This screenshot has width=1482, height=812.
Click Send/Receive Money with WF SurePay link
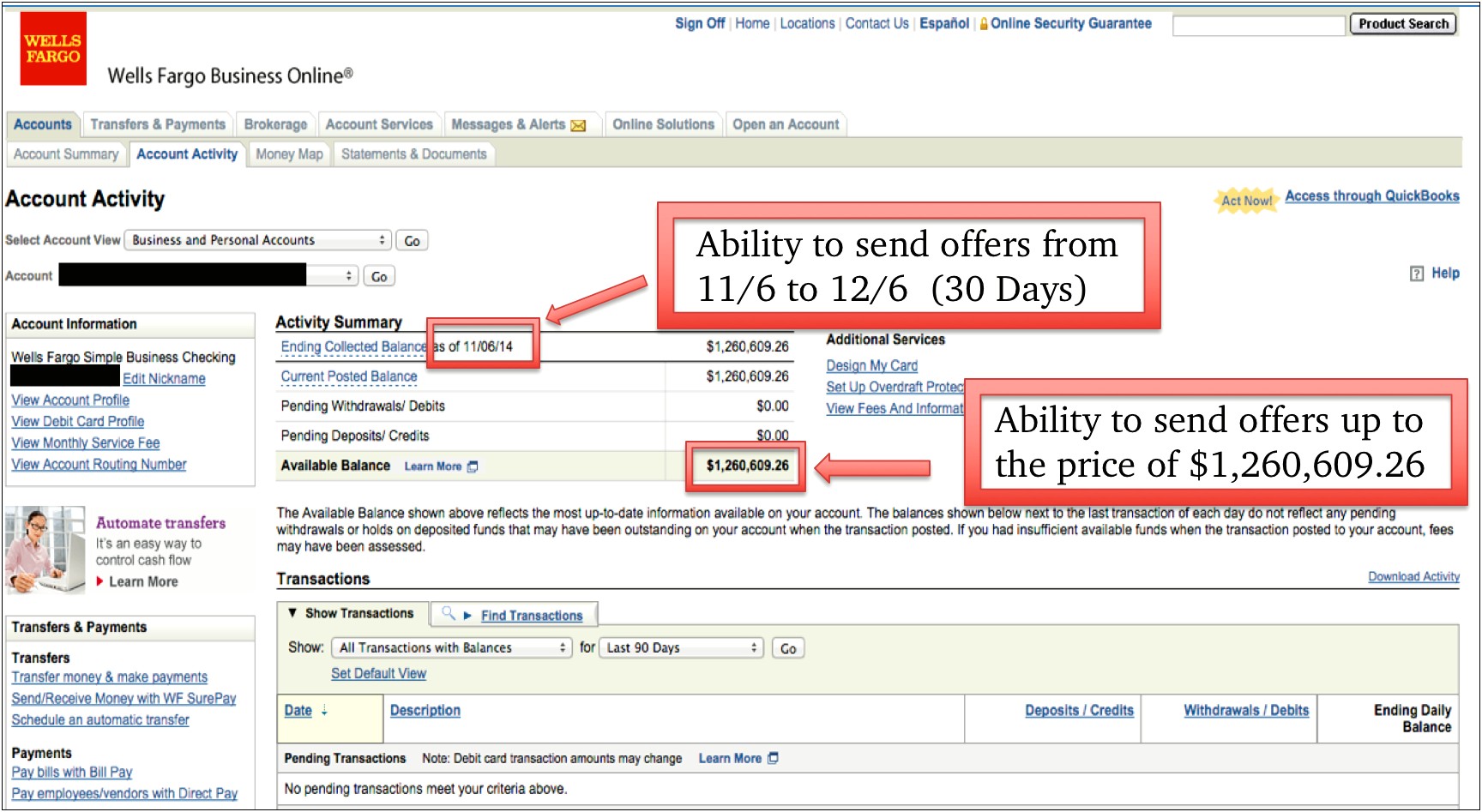point(123,698)
